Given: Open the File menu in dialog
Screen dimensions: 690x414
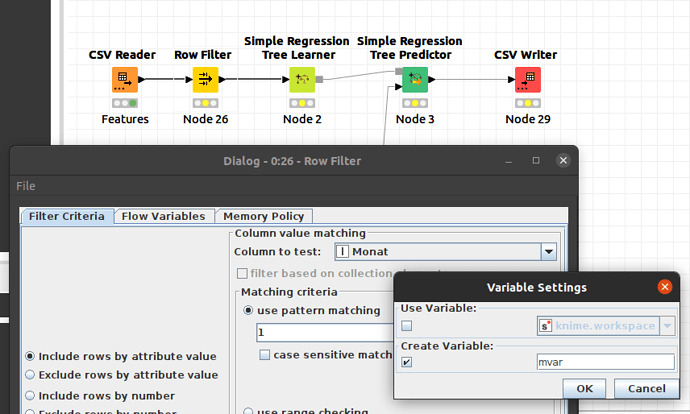Looking at the screenshot, I should [26, 186].
